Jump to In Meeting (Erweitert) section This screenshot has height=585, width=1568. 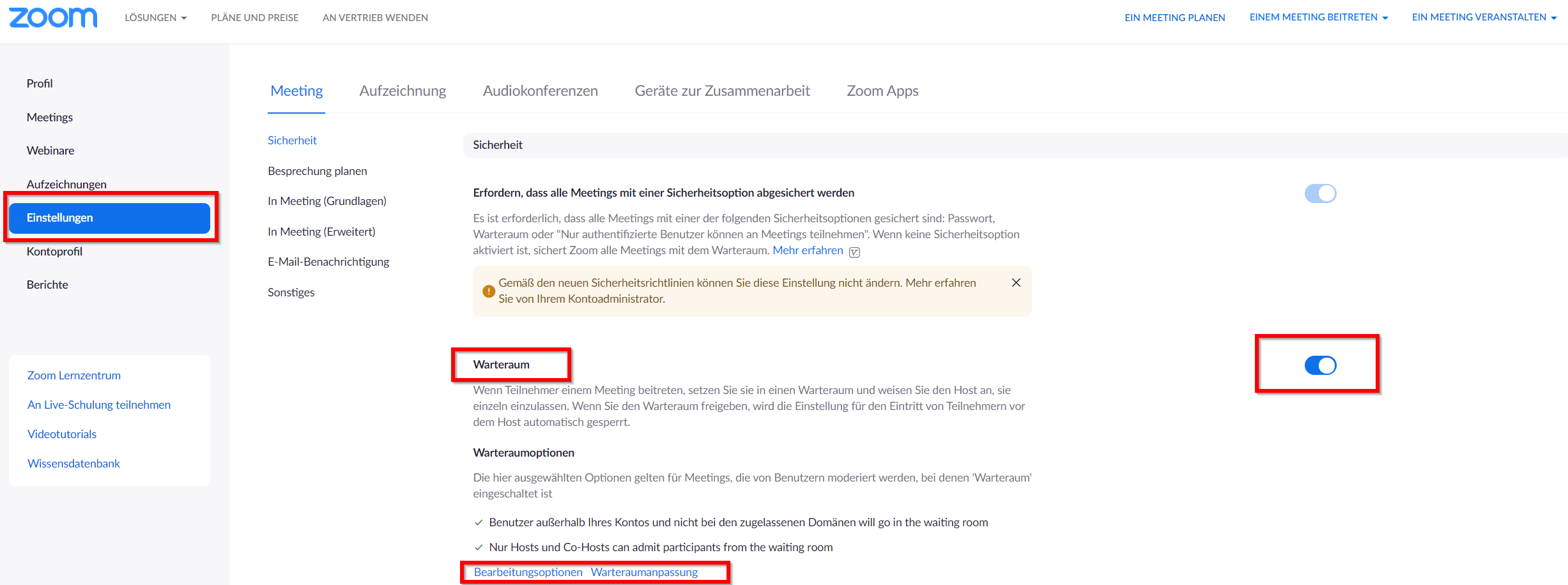(321, 231)
